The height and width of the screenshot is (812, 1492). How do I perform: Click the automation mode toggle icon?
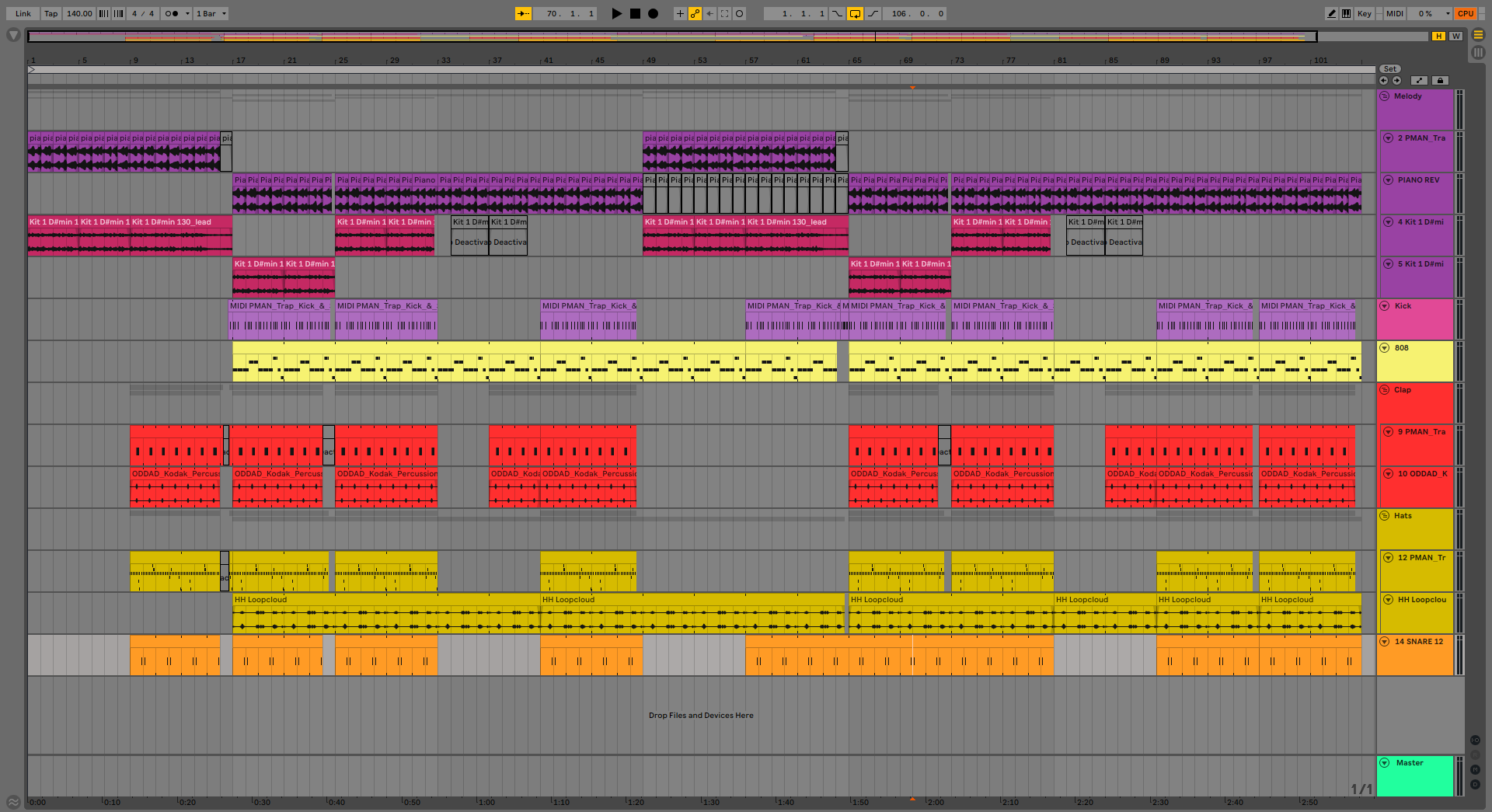[1420, 80]
